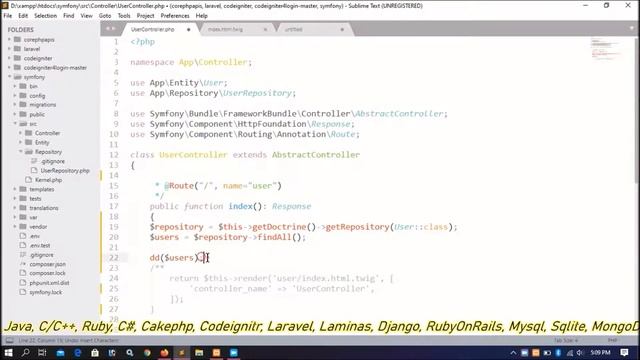Open Task View on the taskbar
Viewport: 640px width, 360px height.
tap(42, 353)
